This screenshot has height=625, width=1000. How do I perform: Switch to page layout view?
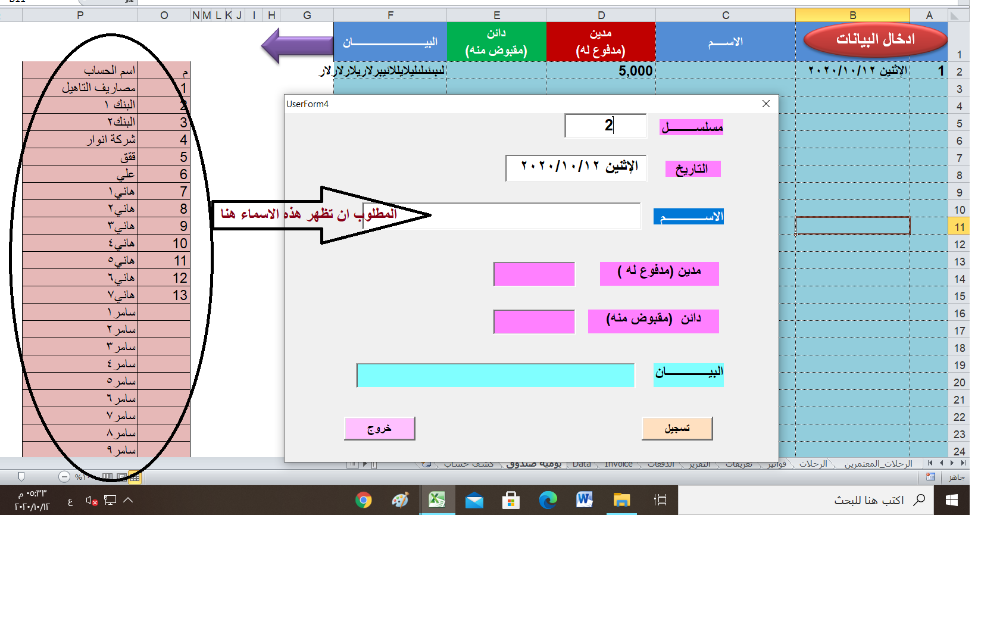(x=121, y=477)
